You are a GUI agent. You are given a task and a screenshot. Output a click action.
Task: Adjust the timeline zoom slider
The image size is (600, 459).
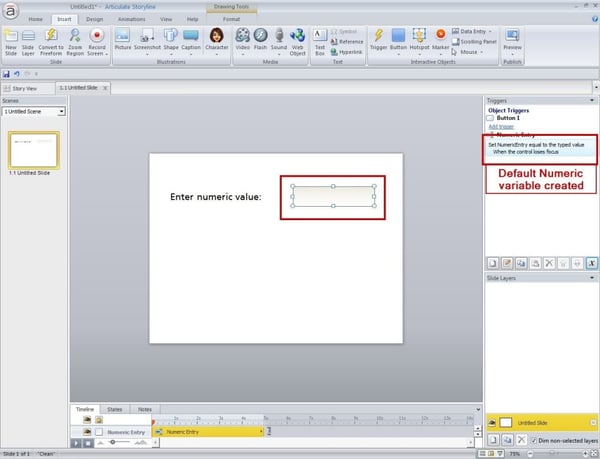113,442
